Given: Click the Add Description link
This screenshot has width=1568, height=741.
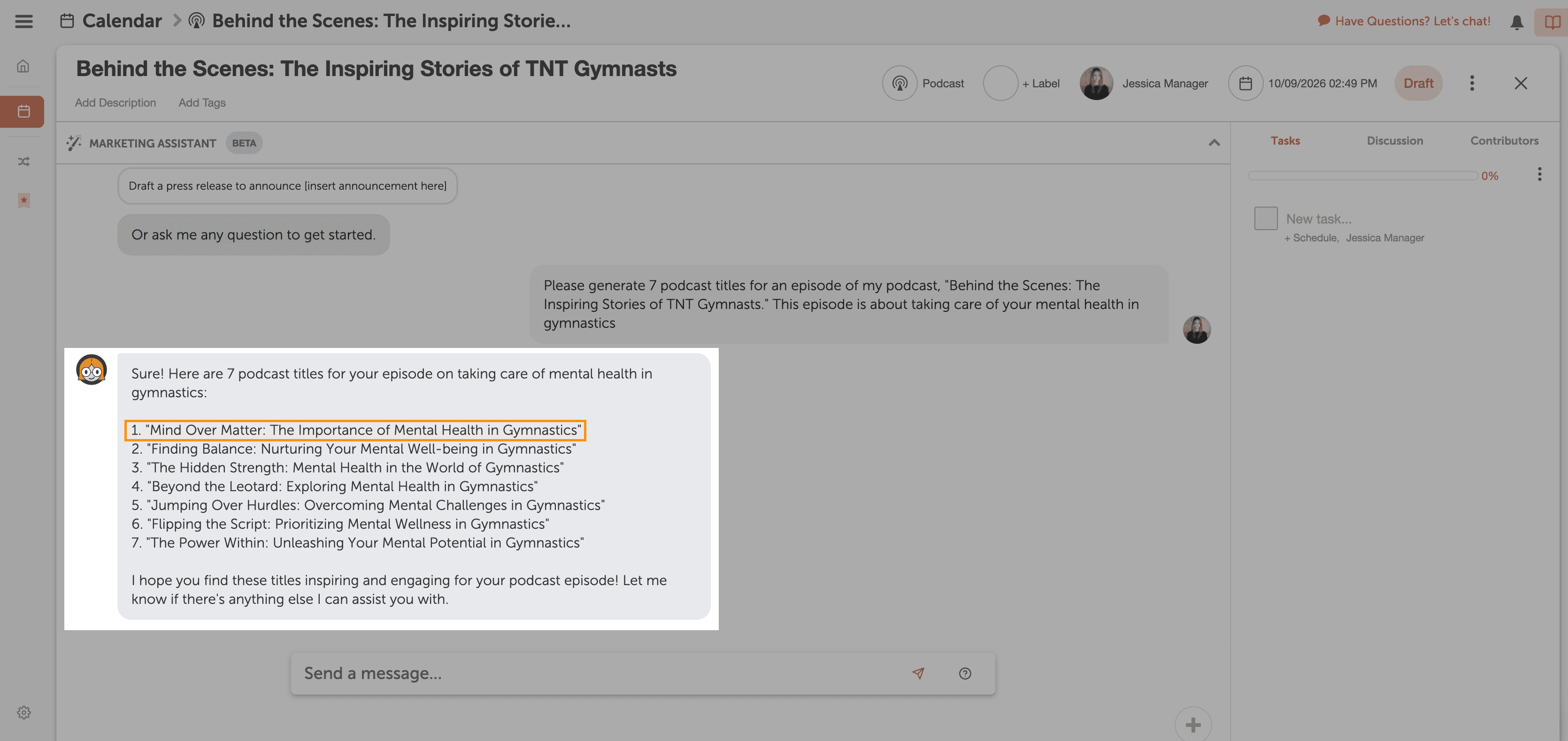Looking at the screenshot, I should [115, 103].
